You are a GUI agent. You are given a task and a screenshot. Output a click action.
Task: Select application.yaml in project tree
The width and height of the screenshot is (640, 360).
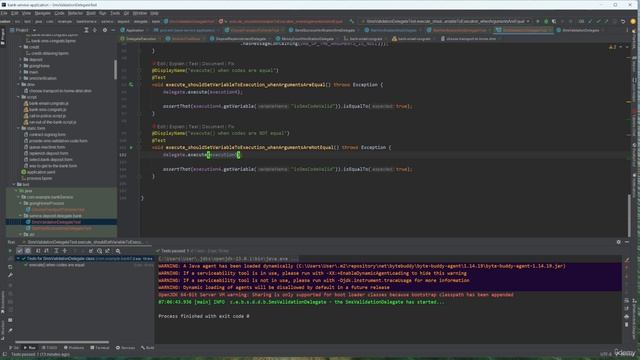pyautogui.click(x=38, y=172)
